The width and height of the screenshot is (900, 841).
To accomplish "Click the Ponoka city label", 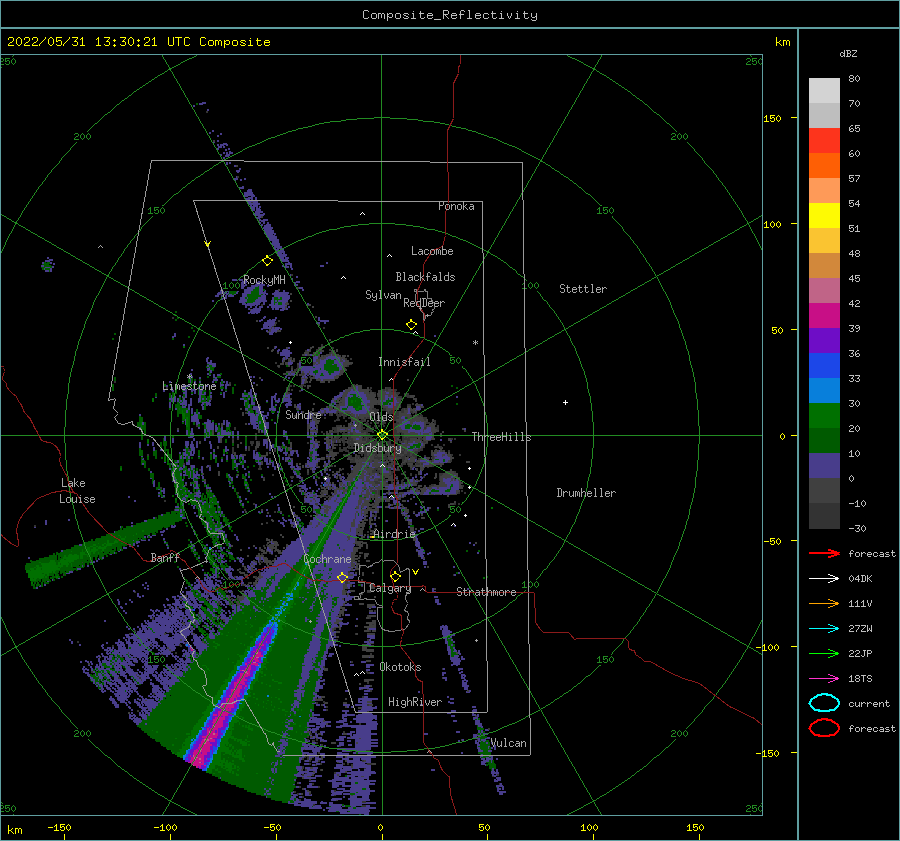I will [x=456, y=206].
